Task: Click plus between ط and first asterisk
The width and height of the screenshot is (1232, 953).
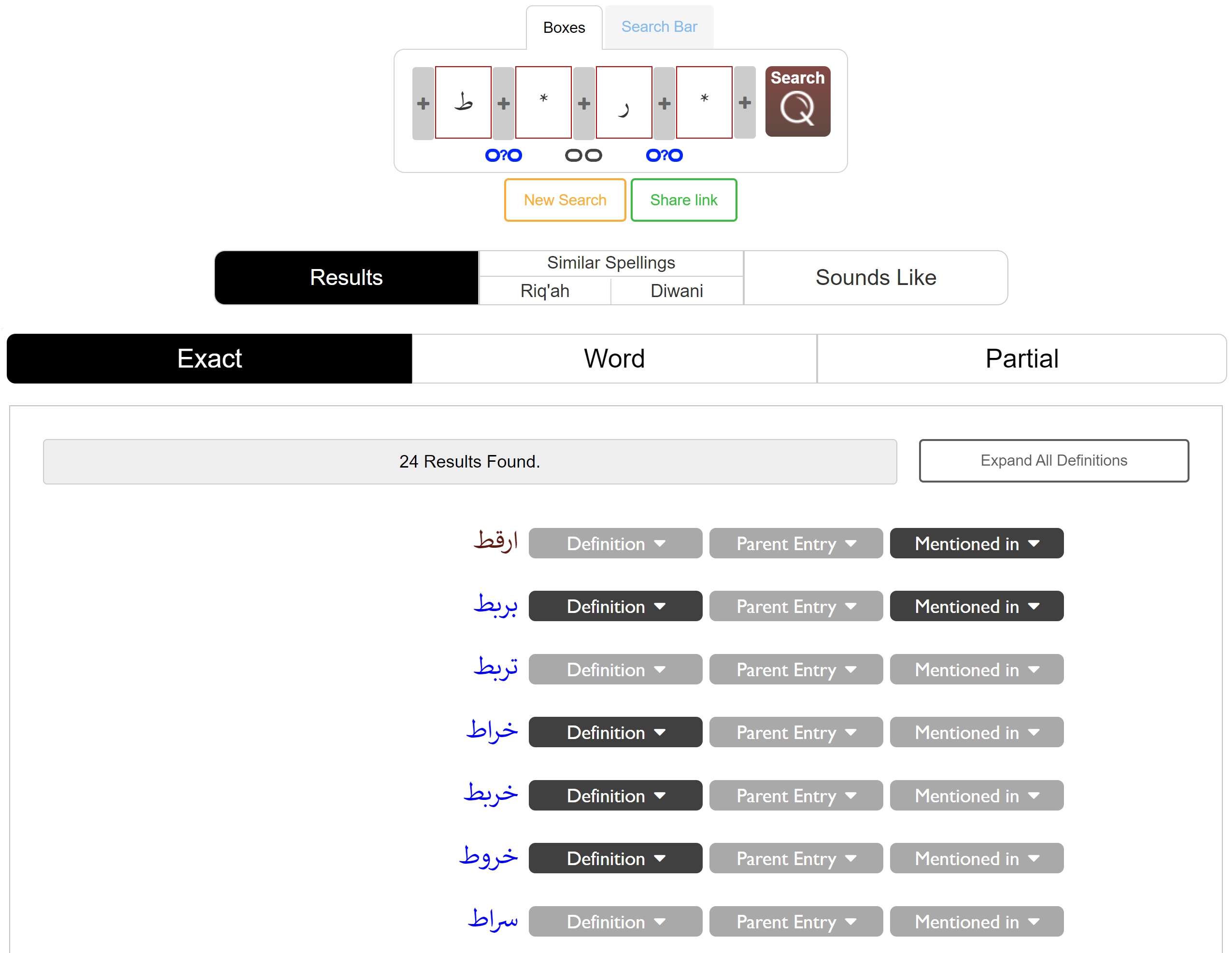Action: click(503, 103)
